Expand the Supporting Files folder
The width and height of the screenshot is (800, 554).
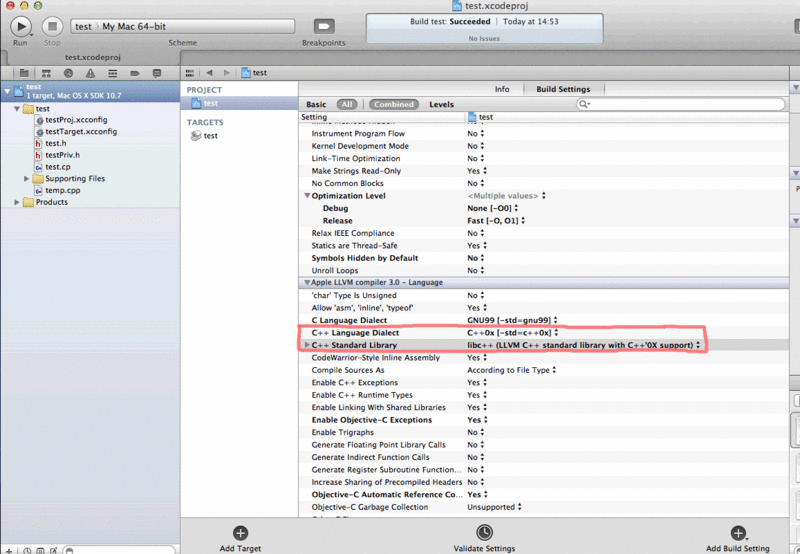[x=27, y=179]
